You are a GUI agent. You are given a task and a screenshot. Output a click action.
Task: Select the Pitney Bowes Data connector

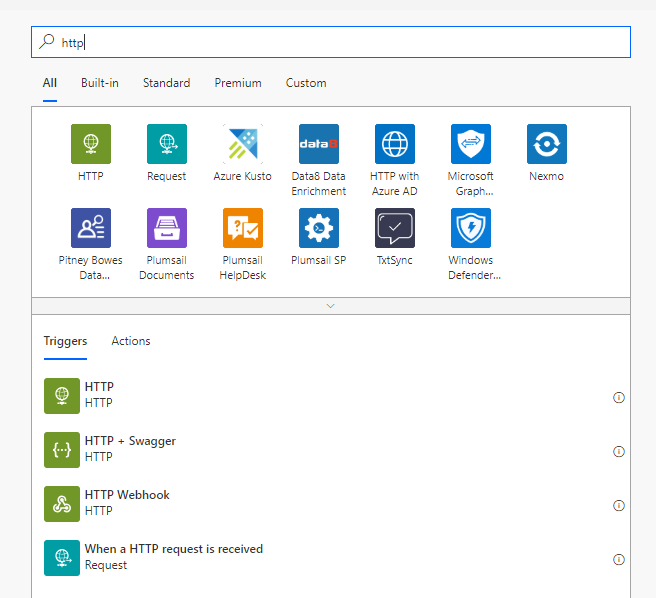click(x=91, y=228)
